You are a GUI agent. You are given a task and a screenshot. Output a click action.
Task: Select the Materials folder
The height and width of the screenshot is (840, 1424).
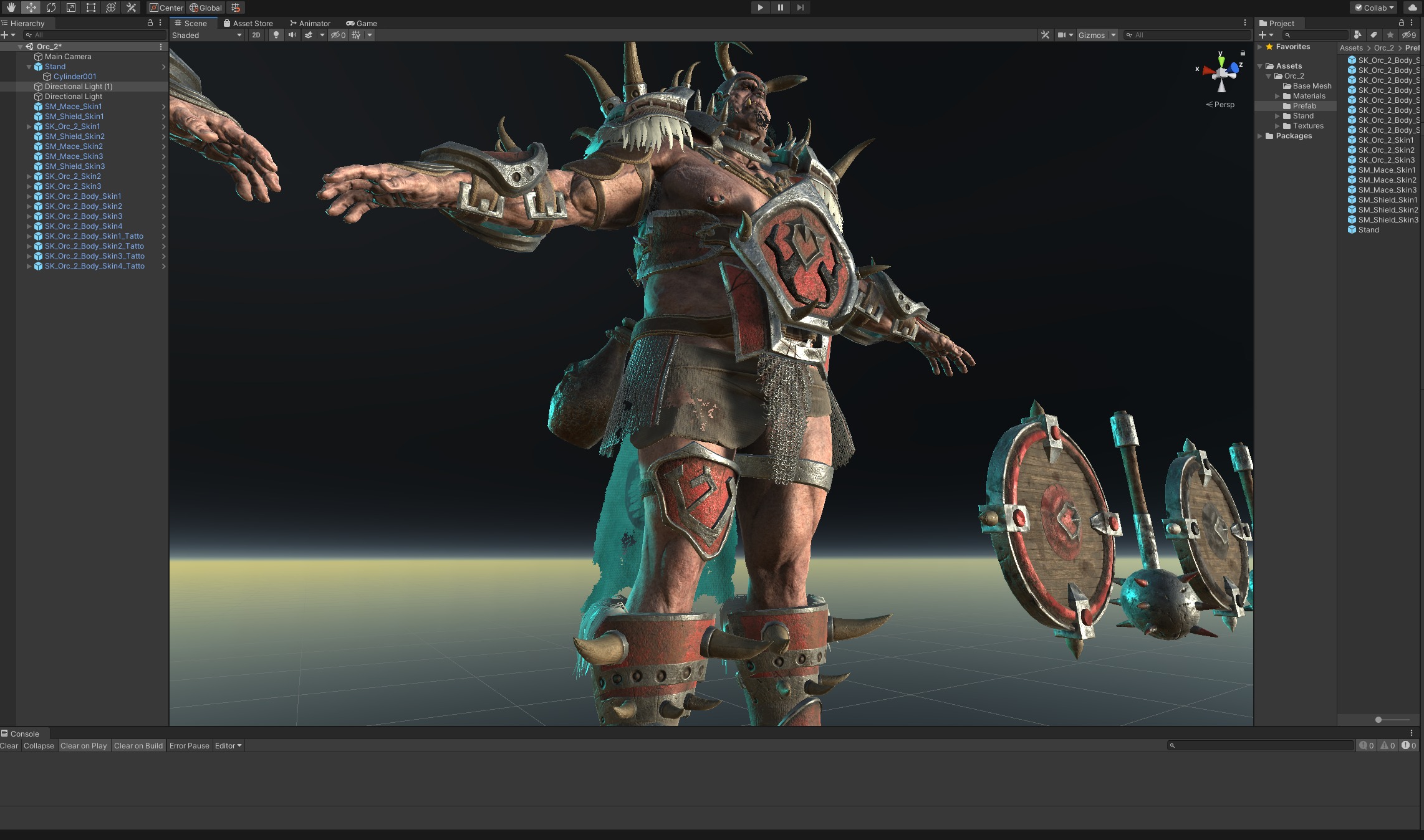click(1309, 96)
